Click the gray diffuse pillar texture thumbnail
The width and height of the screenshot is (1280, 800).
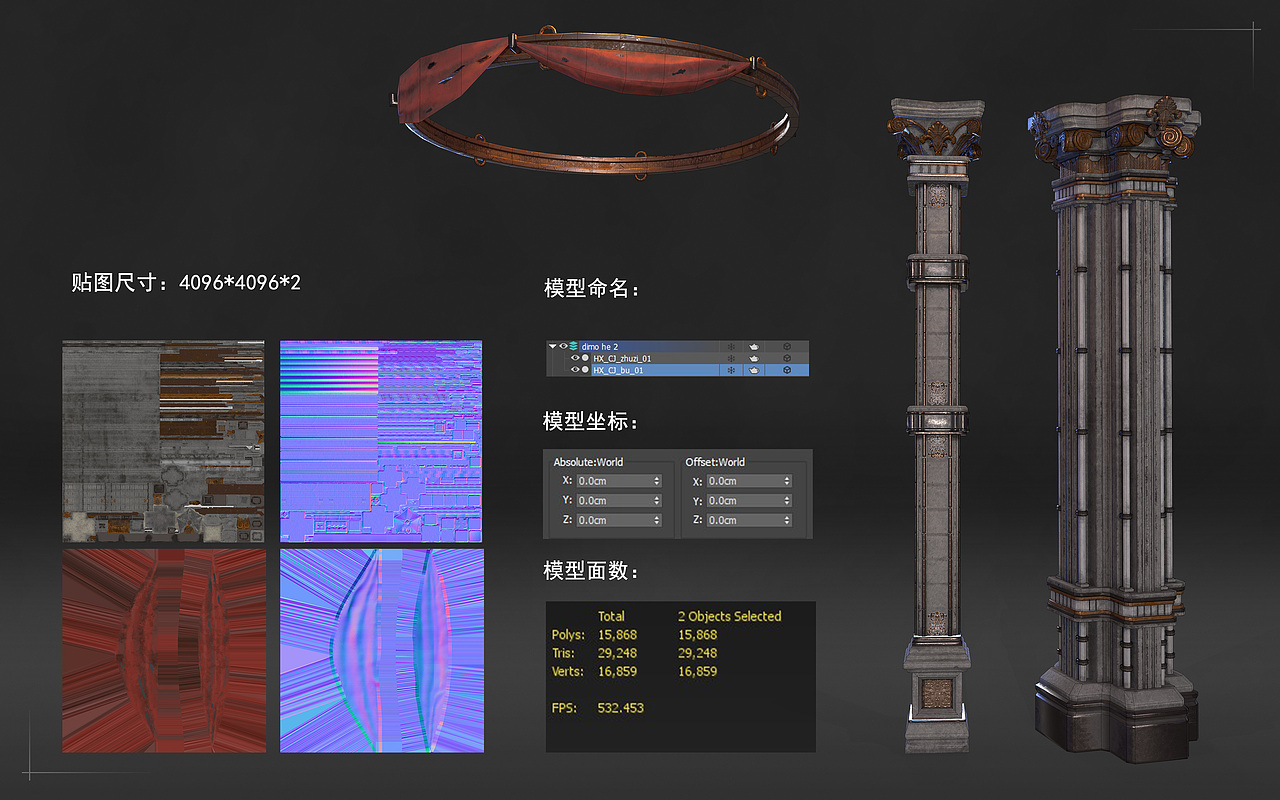(163, 442)
